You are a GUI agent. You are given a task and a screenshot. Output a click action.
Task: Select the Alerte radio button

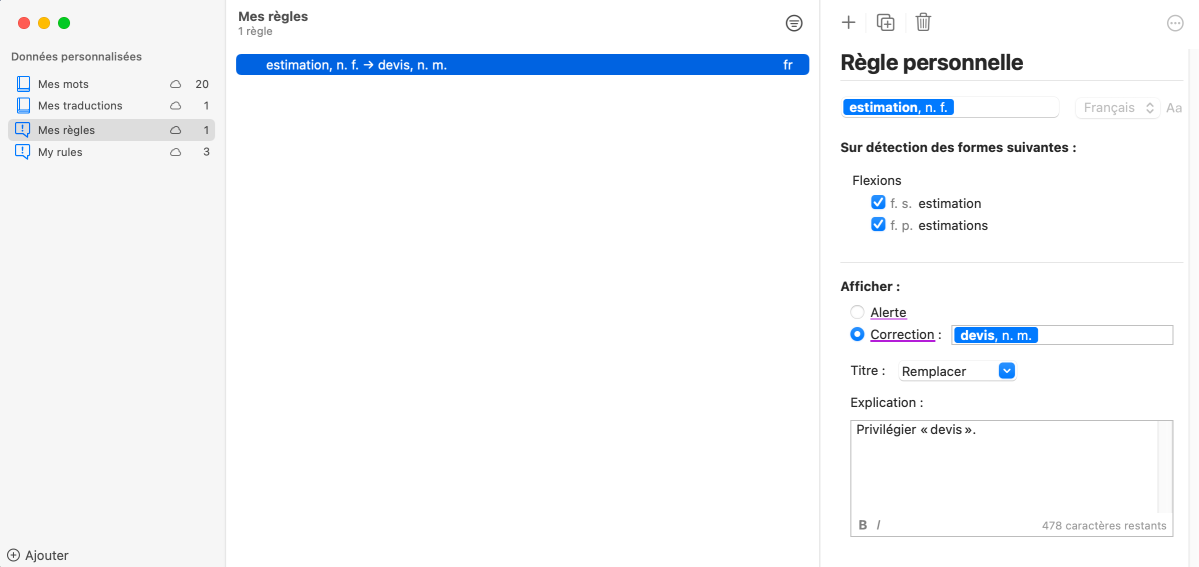pos(857,312)
